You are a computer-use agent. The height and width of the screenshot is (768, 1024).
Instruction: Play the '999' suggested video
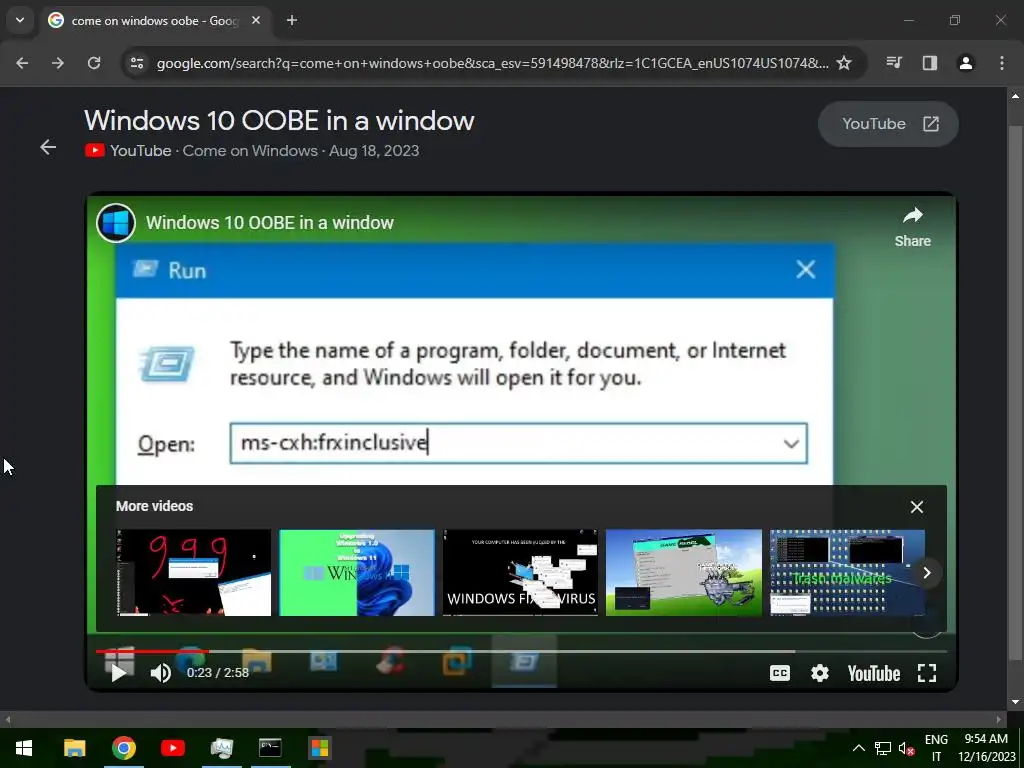click(193, 573)
